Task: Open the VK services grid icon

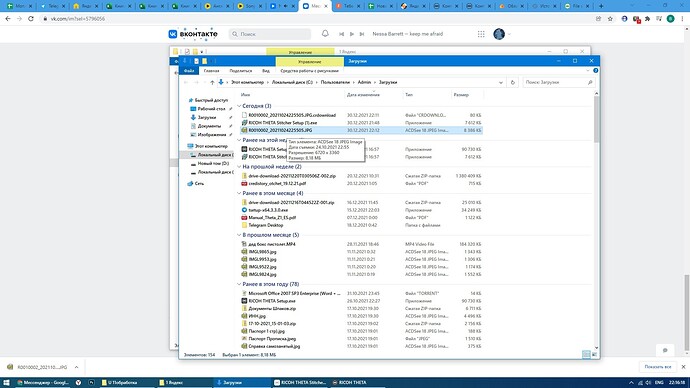Action: click(x=481, y=34)
